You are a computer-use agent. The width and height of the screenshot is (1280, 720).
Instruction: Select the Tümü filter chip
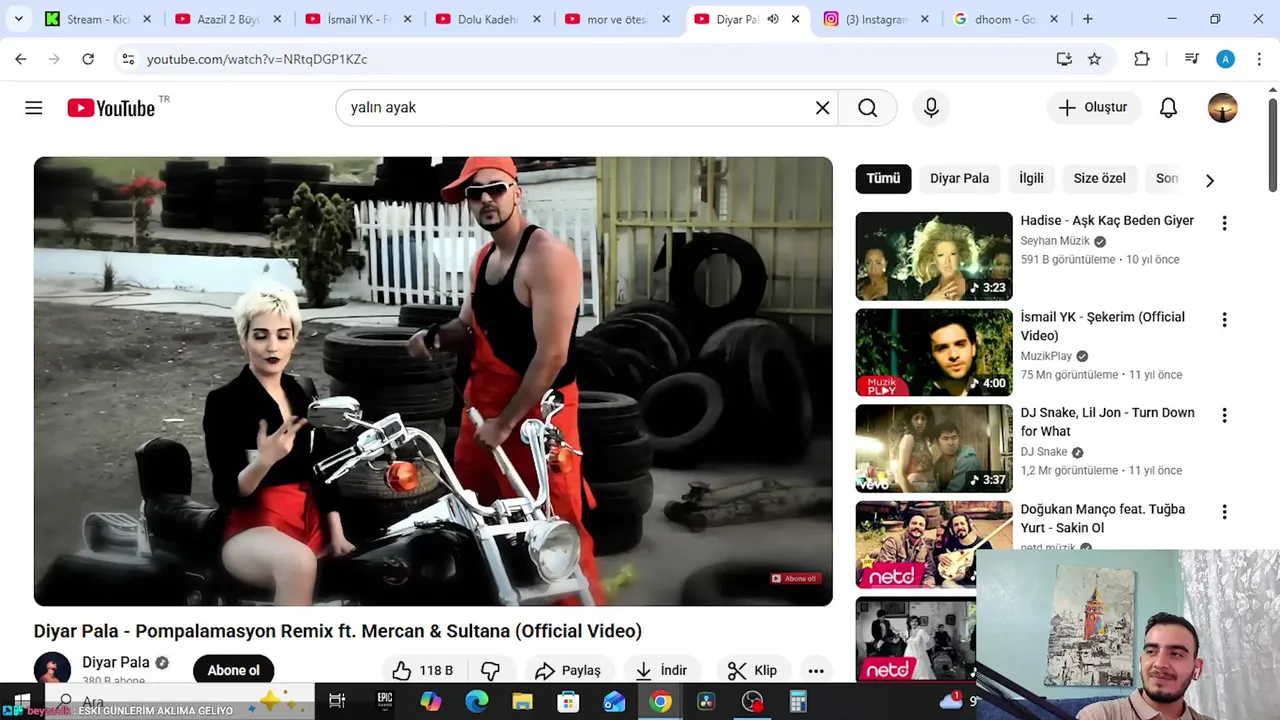(883, 178)
